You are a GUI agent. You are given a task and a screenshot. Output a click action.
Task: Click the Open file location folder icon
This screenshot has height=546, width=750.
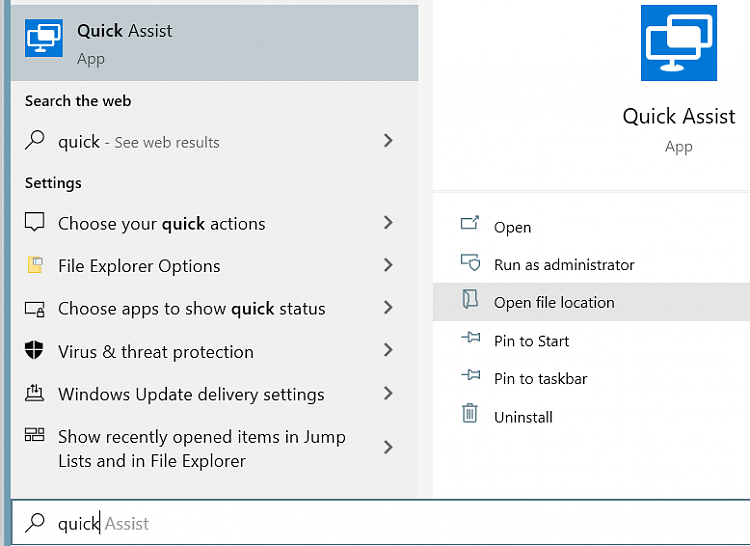coord(470,299)
